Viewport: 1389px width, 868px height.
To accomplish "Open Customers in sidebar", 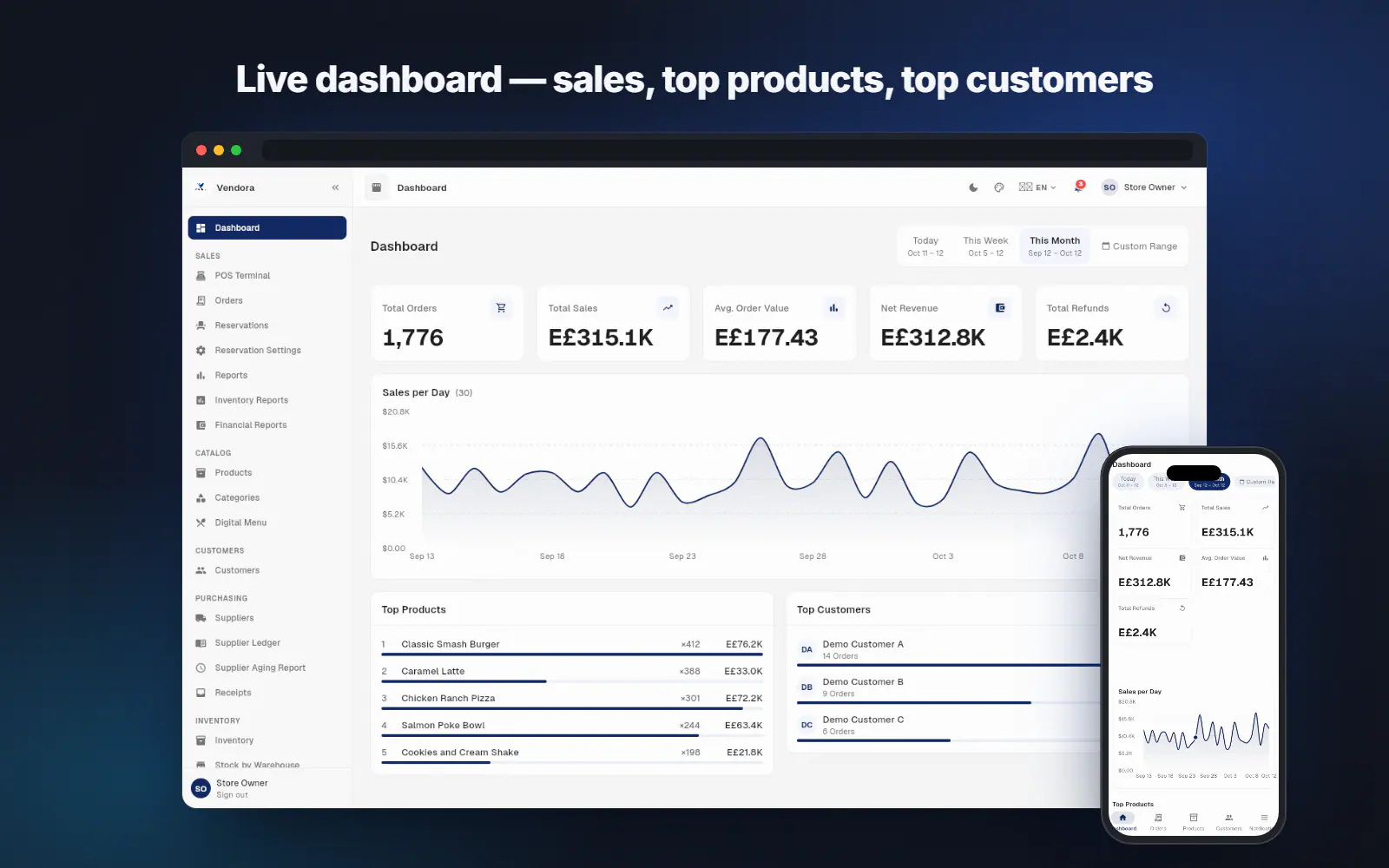I will [267, 570].
